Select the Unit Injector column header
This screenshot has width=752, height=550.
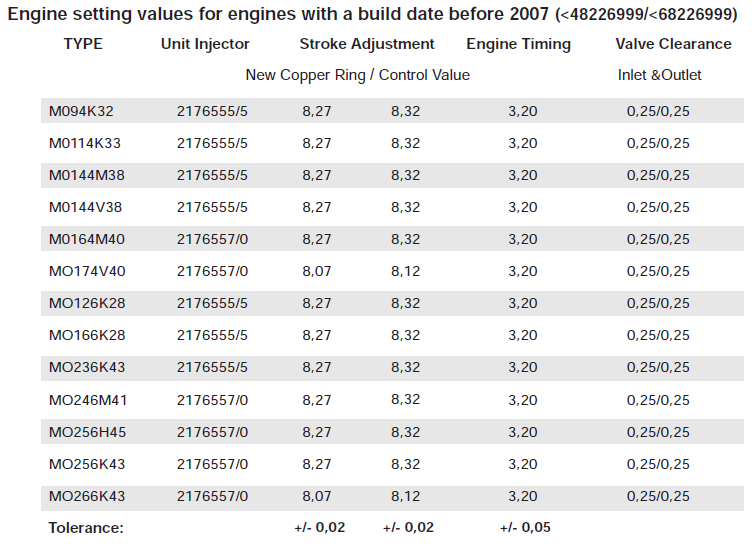pyautogui.click(x=205, y=44)
